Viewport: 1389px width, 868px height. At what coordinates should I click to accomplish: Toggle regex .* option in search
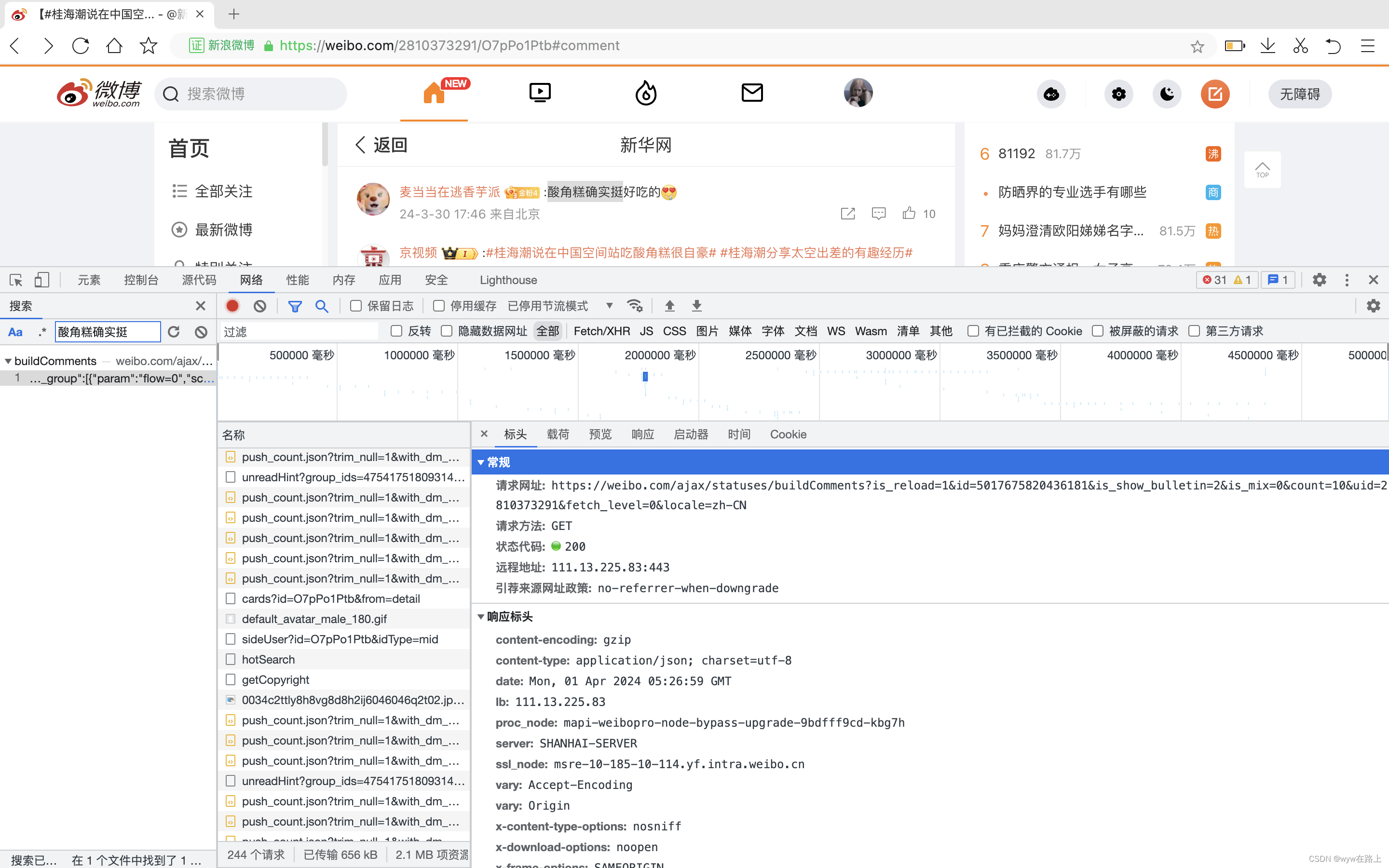click(42, 332)
